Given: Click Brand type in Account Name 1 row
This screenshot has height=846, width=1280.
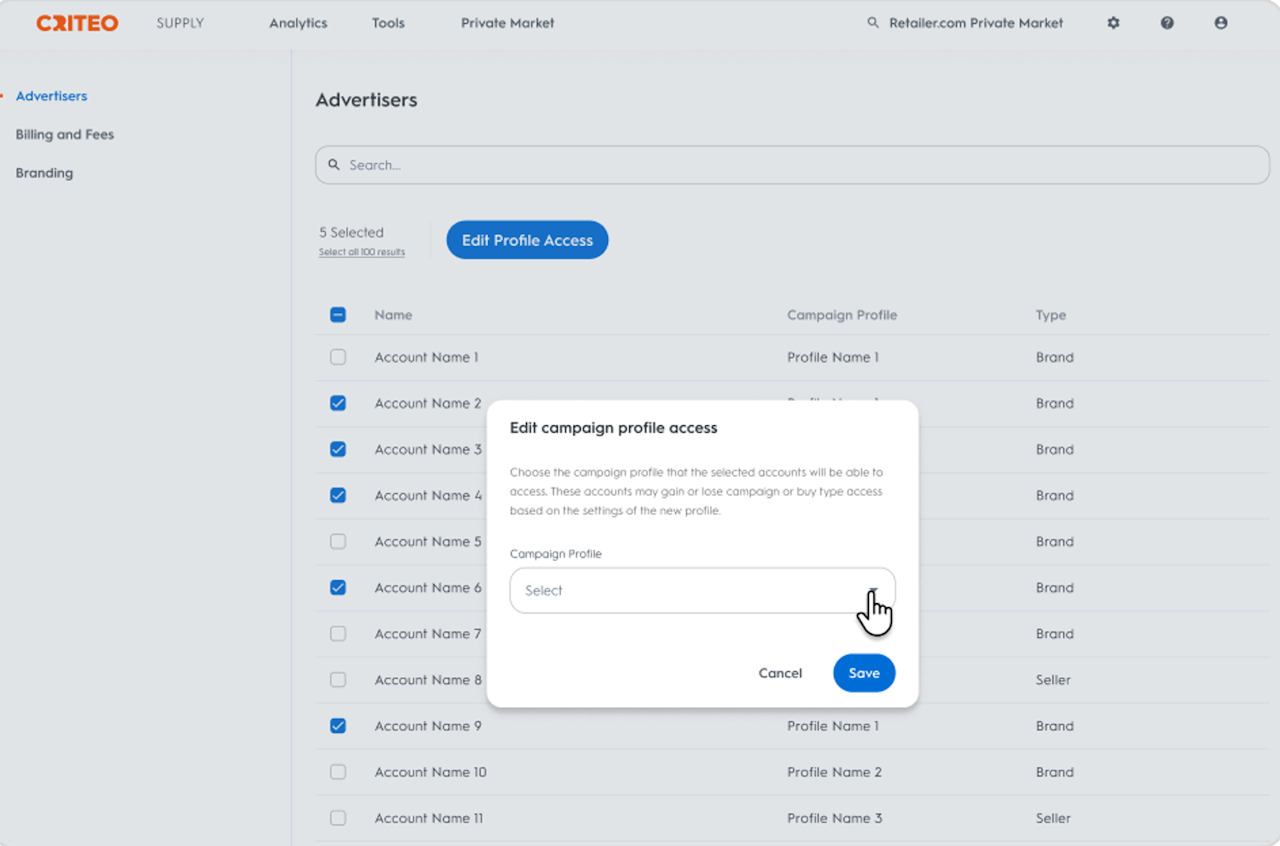Looking at the screenshot, I should point(1055,357).
